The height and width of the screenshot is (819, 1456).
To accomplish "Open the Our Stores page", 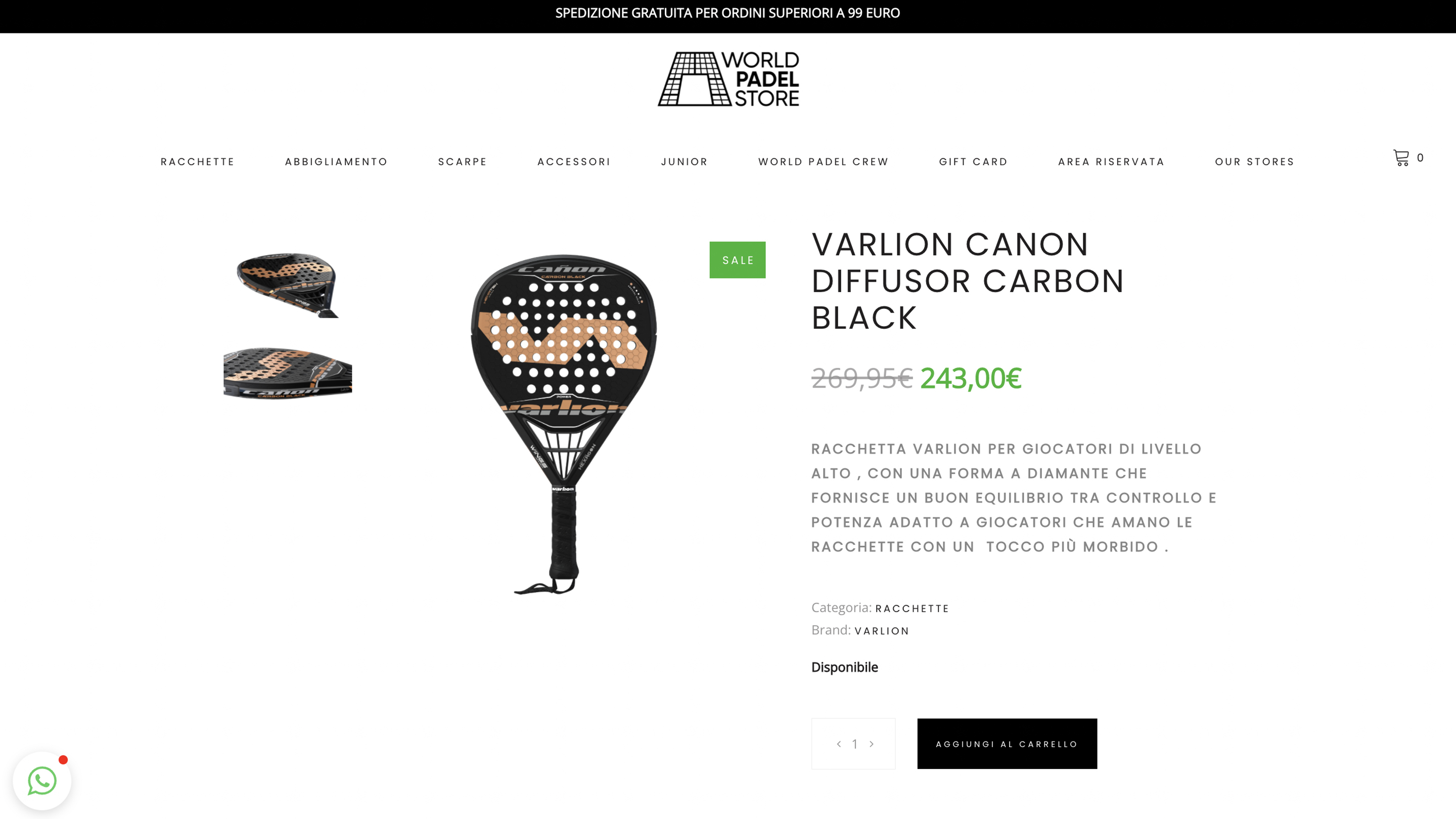I will pyautogui.click(x=1254, y=162).
